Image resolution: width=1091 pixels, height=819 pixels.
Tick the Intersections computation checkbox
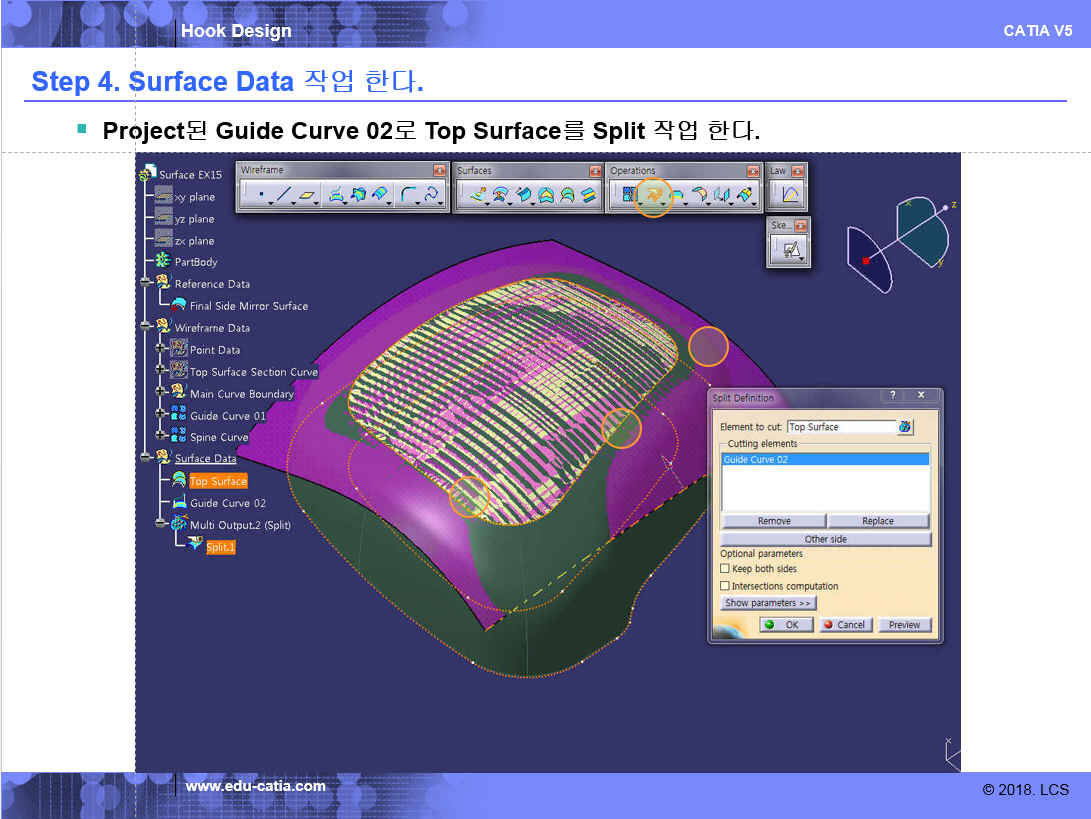tap(725, 586)
